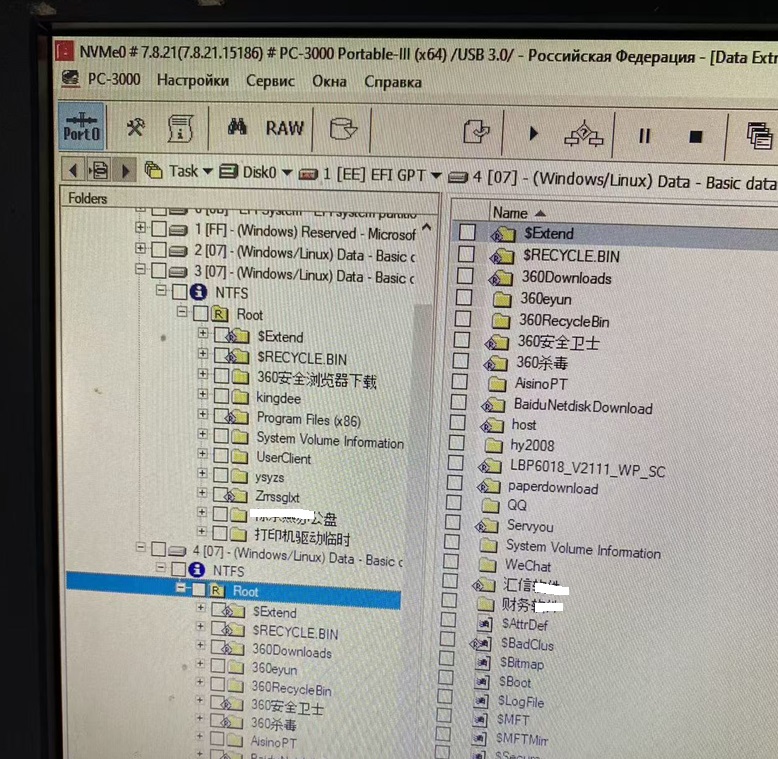This screenshot has height=759, width=778.
Task: Select the host folder in file list
Action: pos(523,425)
